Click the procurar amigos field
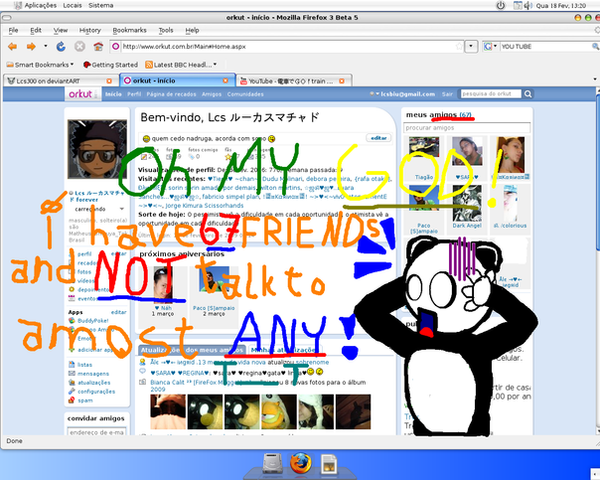This screenshot has height=480, width=600. coord(467,128)
